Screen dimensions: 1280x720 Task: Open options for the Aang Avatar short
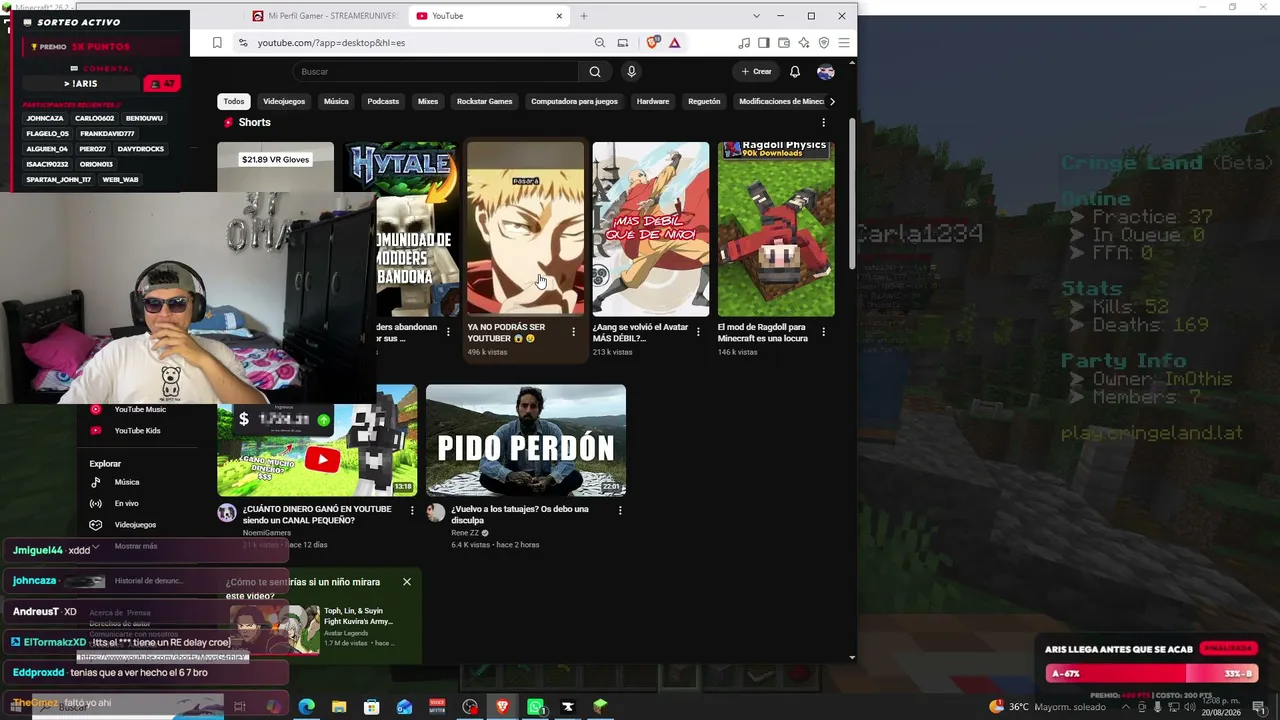click(x=698, y=332)
